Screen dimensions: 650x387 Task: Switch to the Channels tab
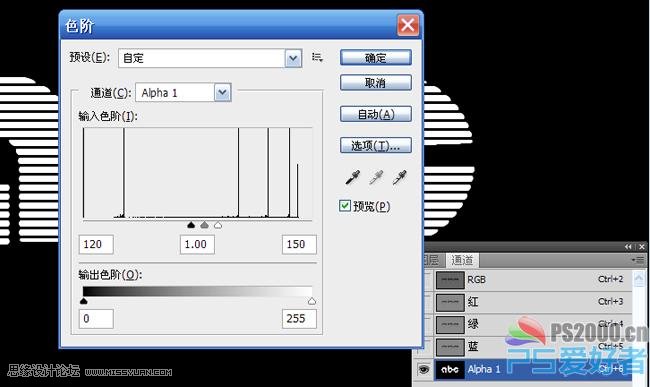(462, 260)
